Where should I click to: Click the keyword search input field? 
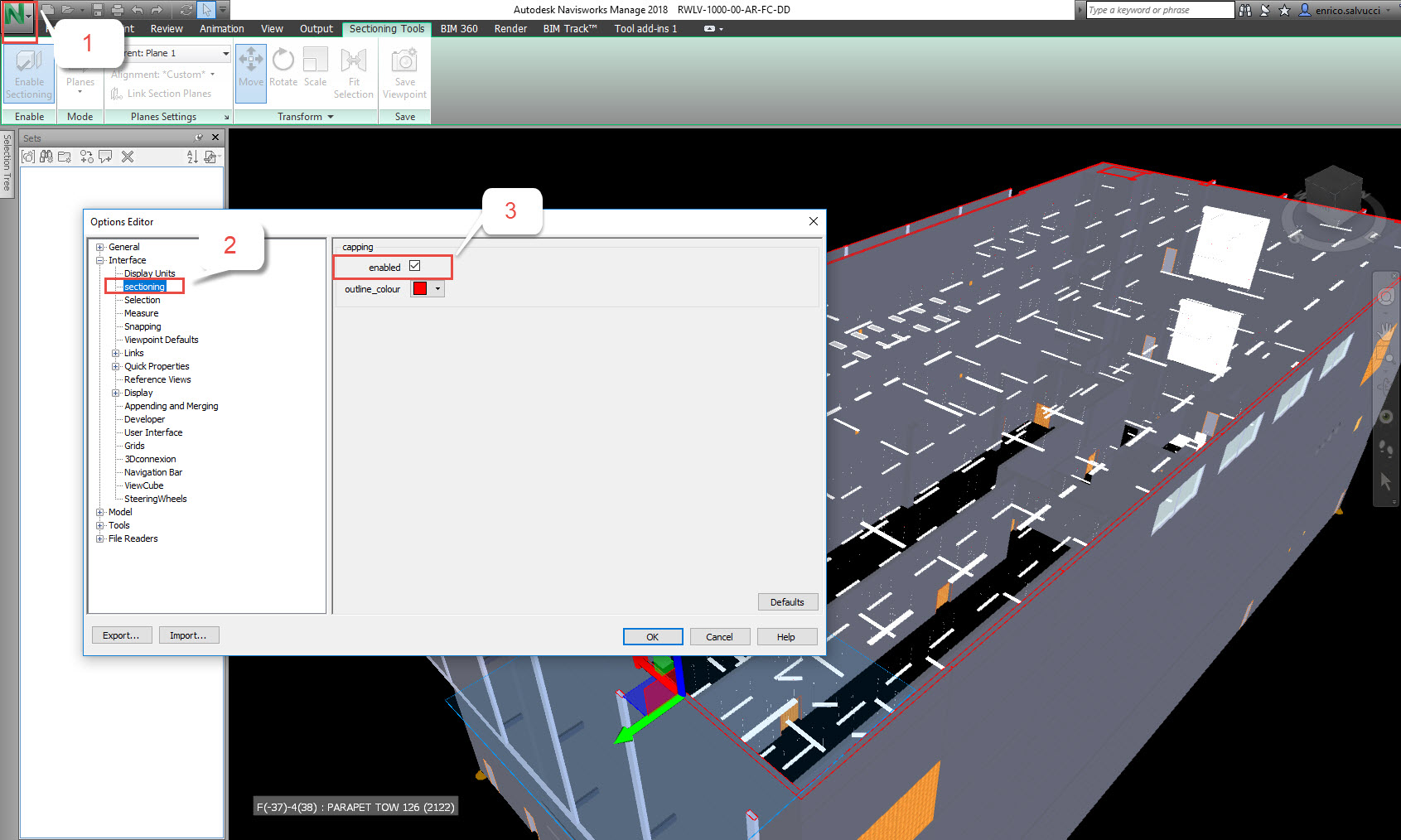[x=1159, y=10]
